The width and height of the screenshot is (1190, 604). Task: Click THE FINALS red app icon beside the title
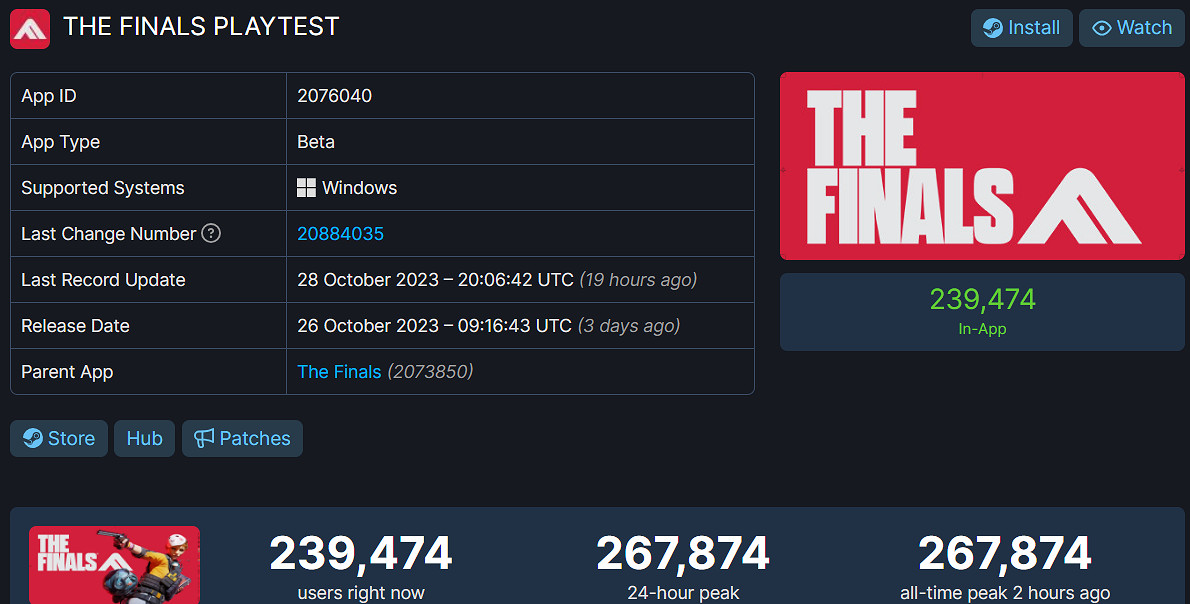coord(29,28)
